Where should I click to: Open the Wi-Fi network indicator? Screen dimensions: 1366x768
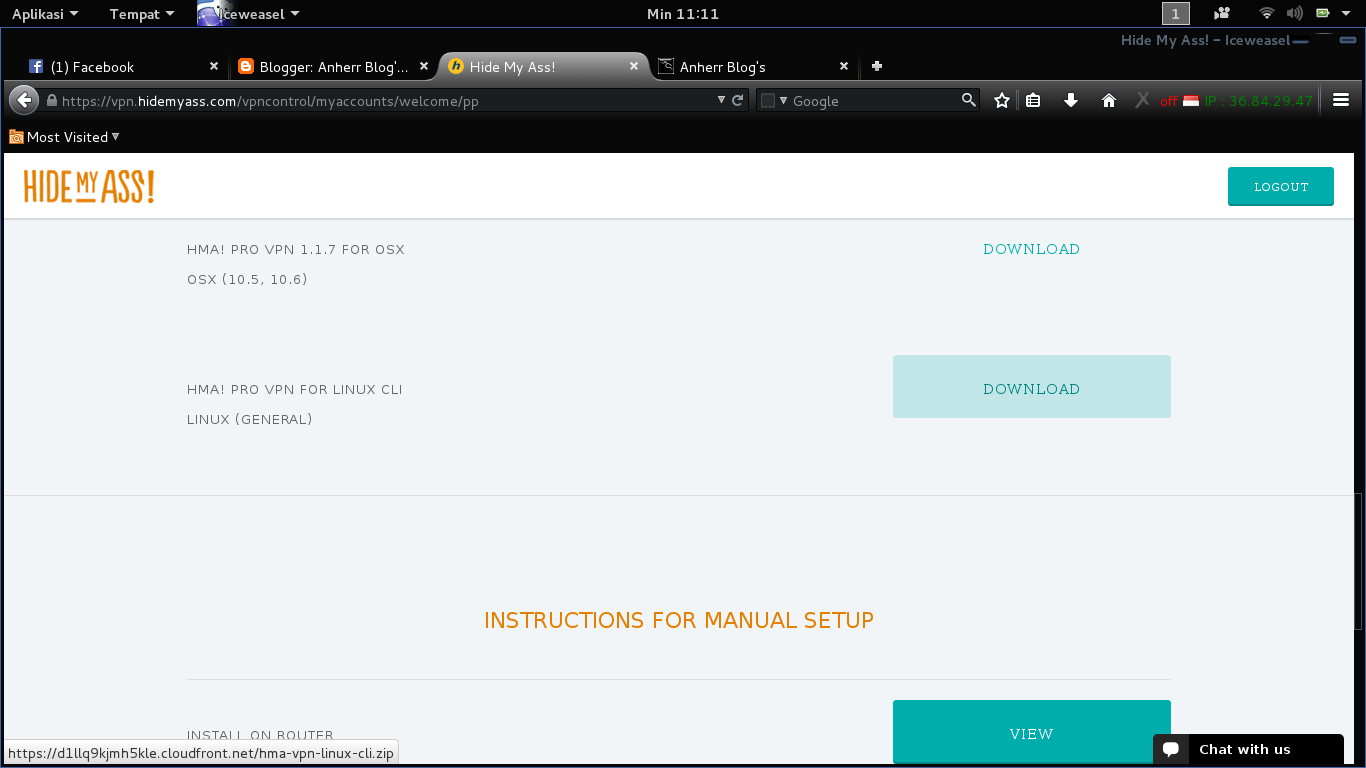(x=1267, y=14)
